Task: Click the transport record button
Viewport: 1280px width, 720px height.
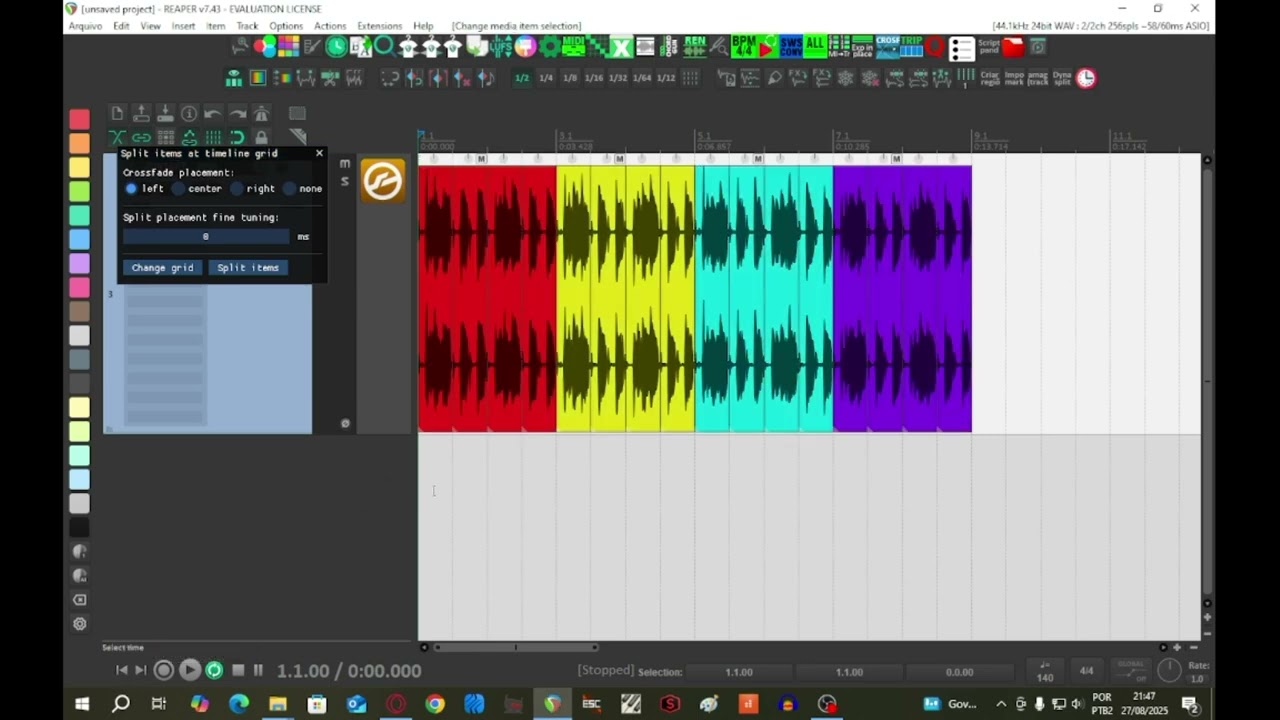Action: pos(164,670)
